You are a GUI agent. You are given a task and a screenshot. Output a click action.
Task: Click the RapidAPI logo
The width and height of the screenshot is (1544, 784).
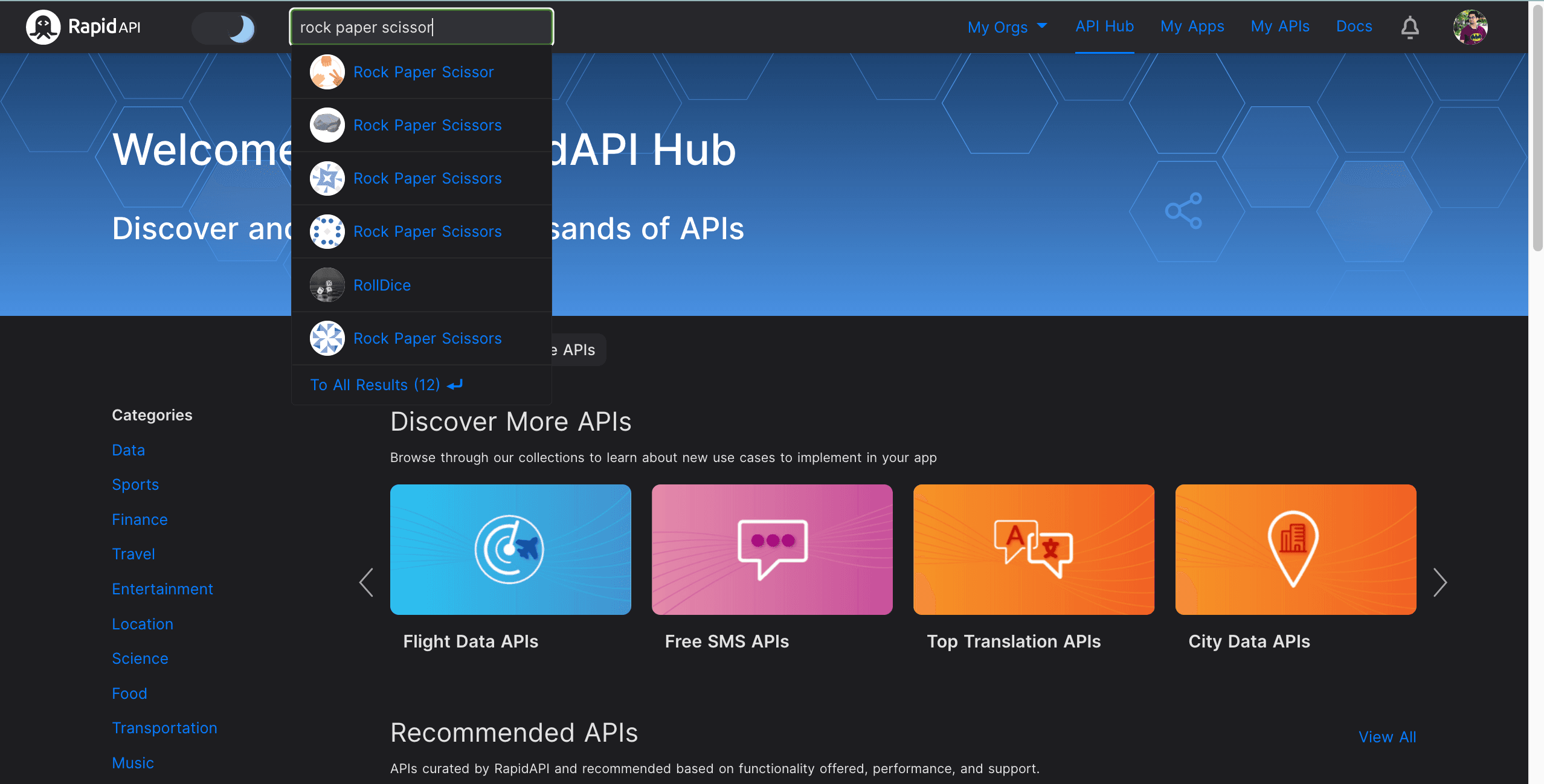pyautogui.click(x=83, y=27)
